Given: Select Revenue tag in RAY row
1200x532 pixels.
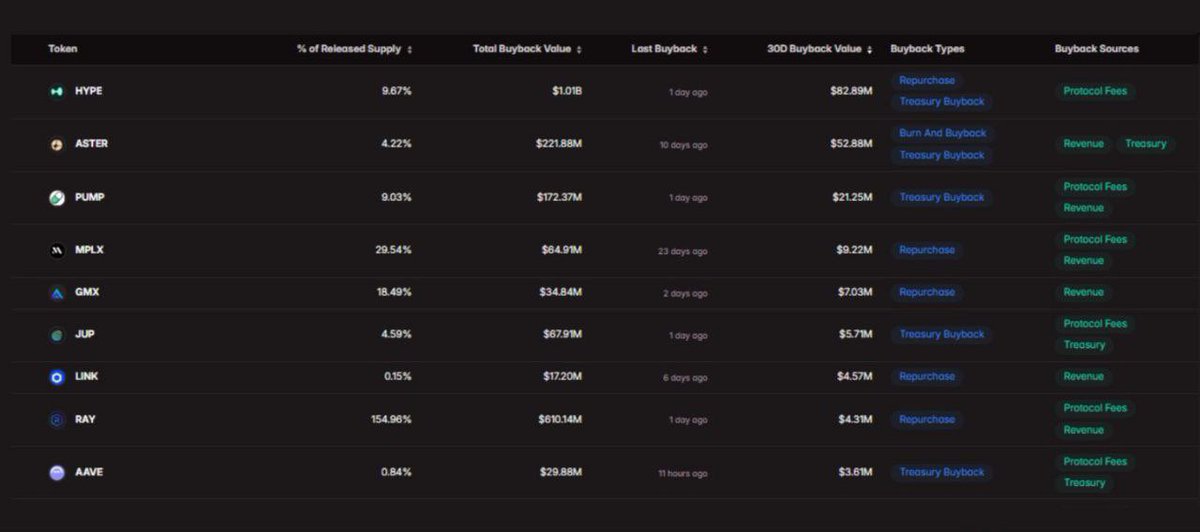Looking at the screenshot, I should click(x=1084, y=430).
